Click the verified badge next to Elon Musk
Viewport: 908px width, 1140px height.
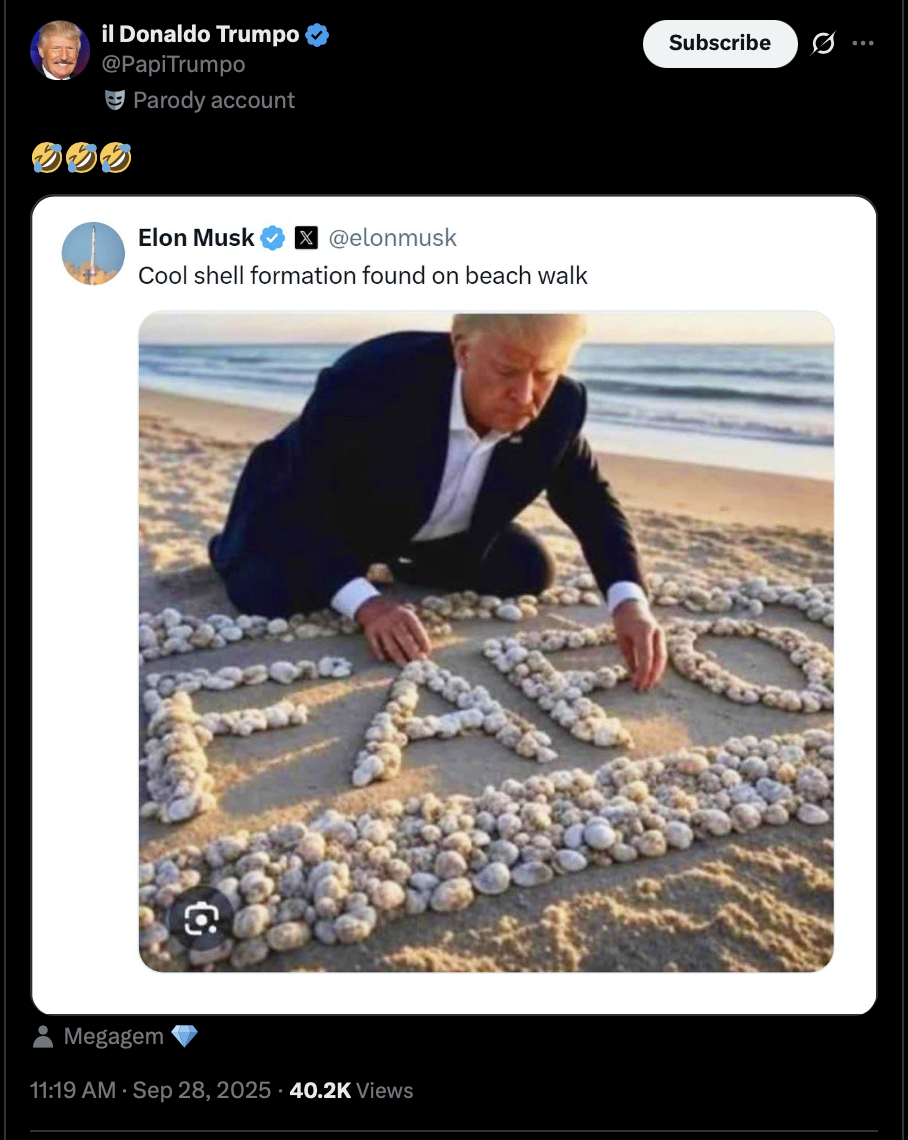273,238
